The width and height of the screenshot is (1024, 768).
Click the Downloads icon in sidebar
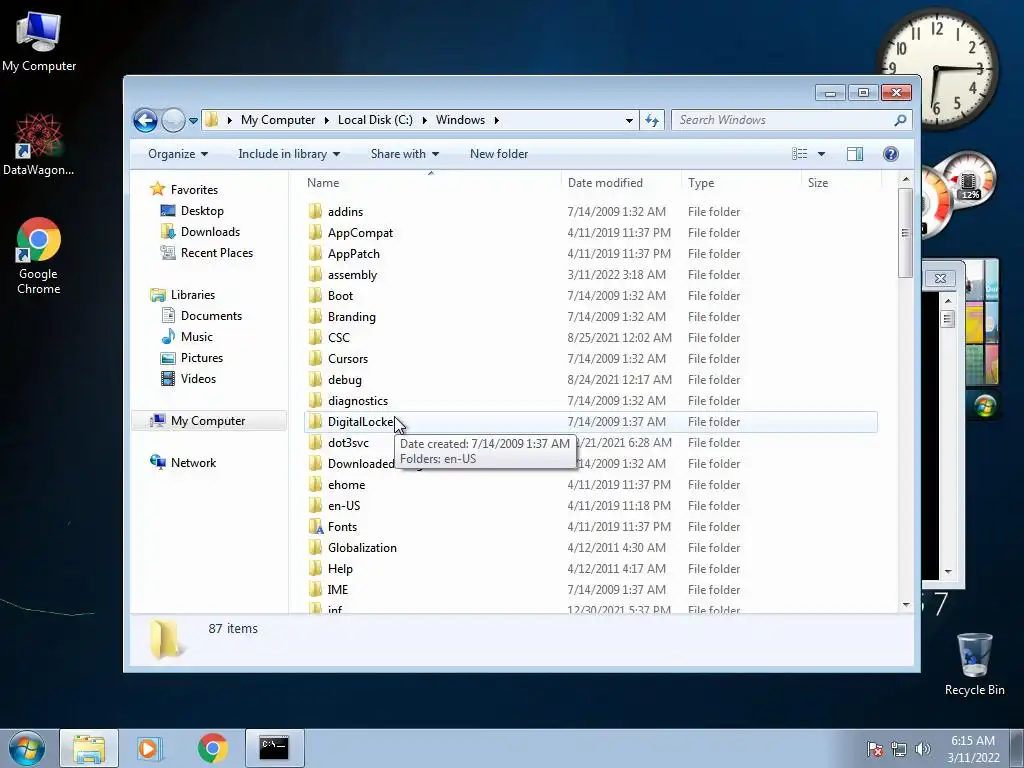coord(168,231)
